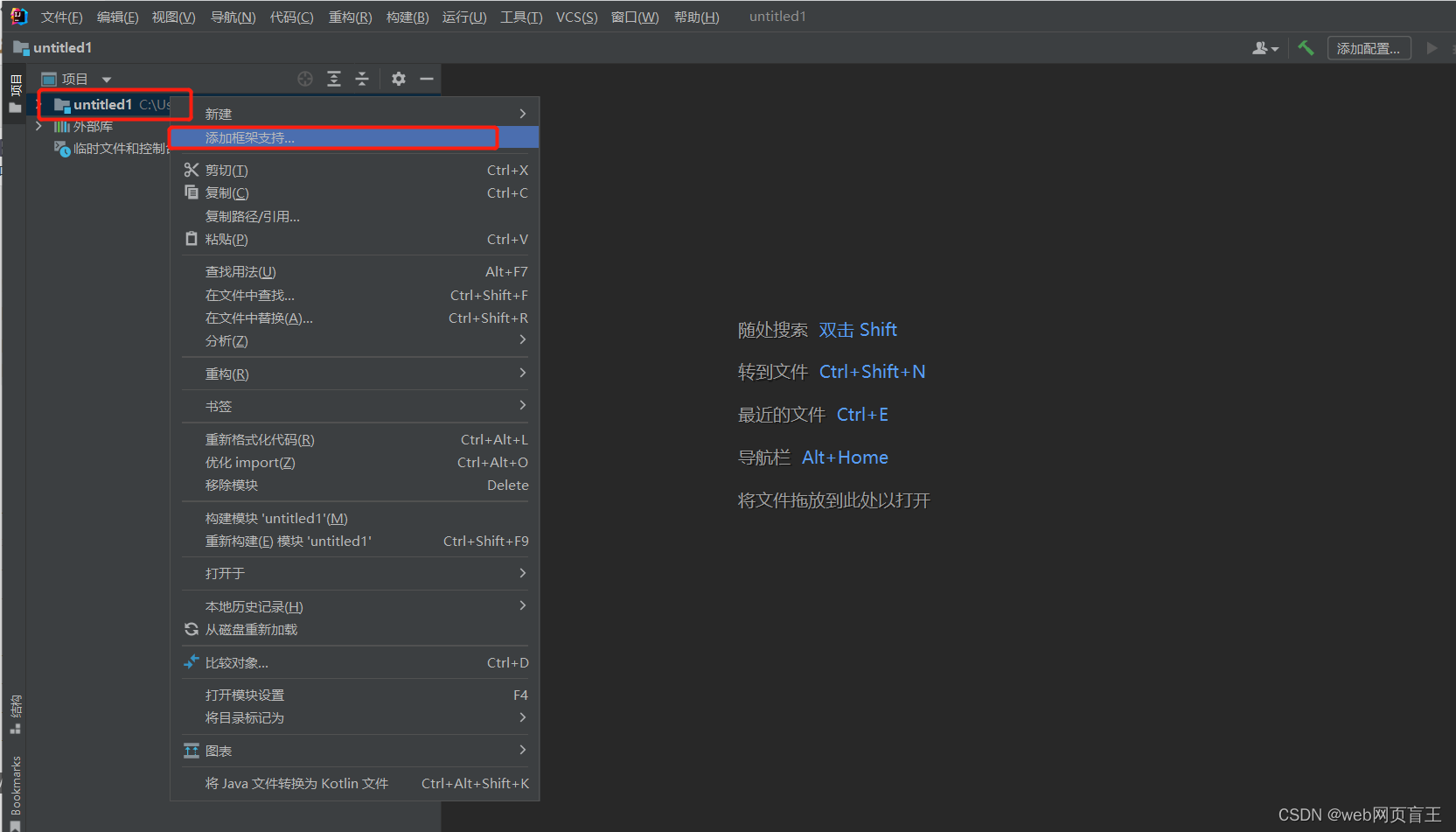Viewport: 1456px width, 832px height.
Task: Open the 构建 menu in menu bar
Action: click(x=408, y=17)
